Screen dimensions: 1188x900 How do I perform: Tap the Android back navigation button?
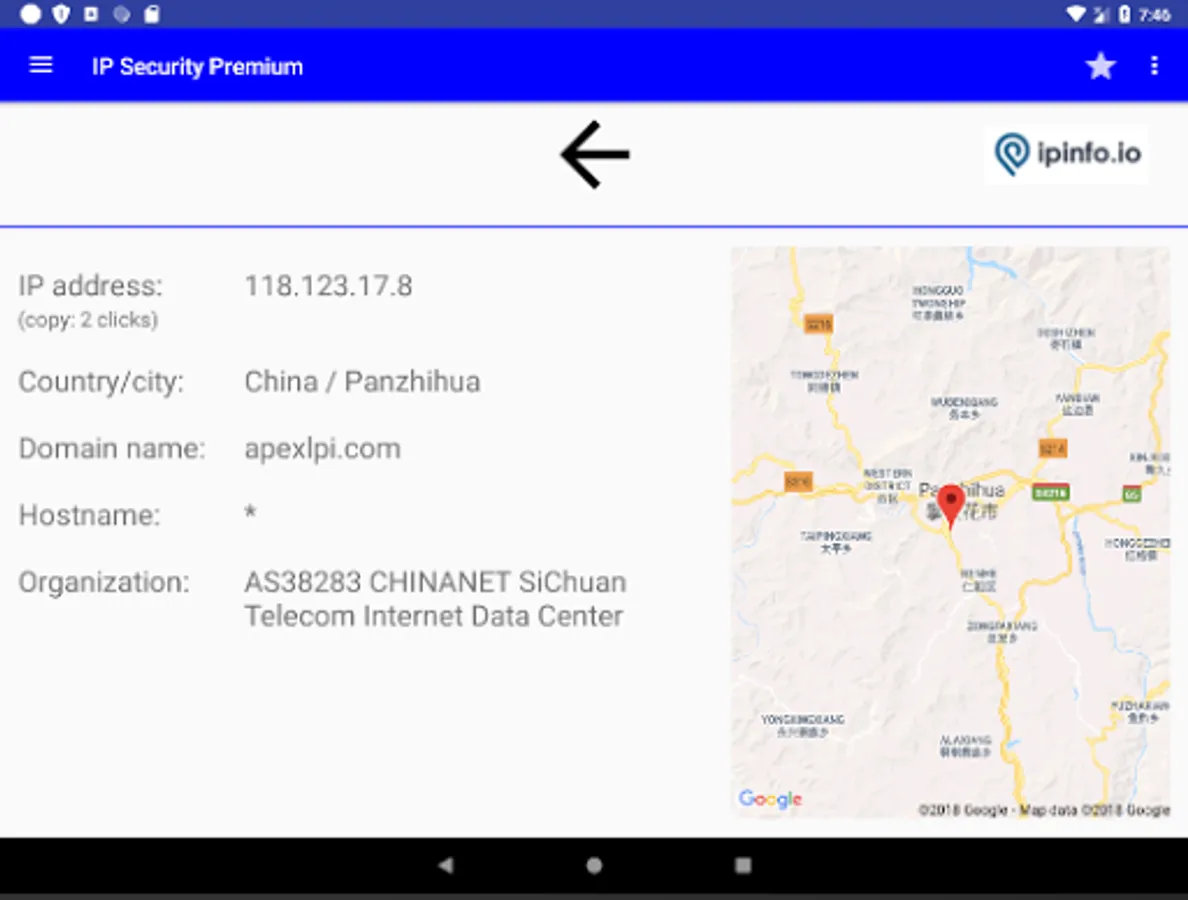pos(446,865)
